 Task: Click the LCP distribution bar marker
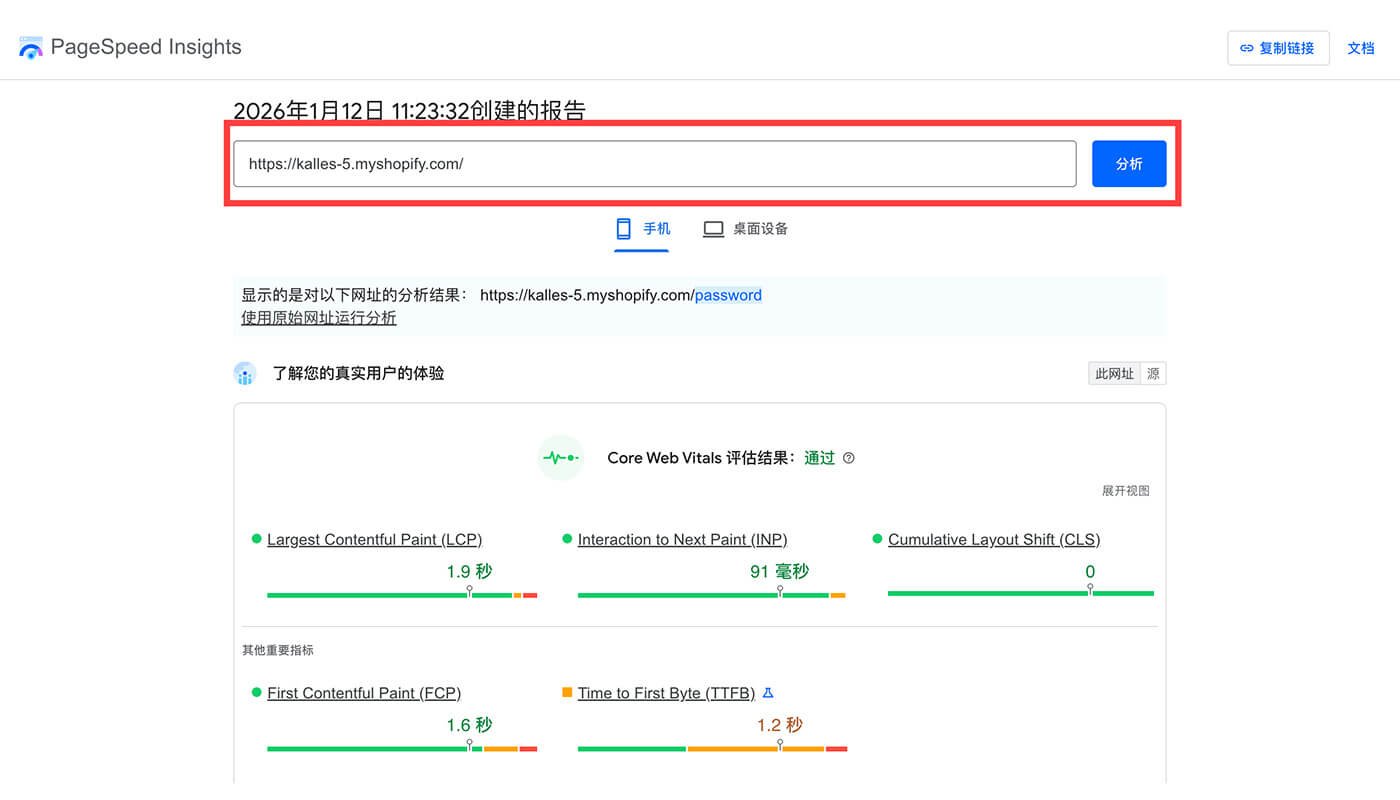point(470,593)
